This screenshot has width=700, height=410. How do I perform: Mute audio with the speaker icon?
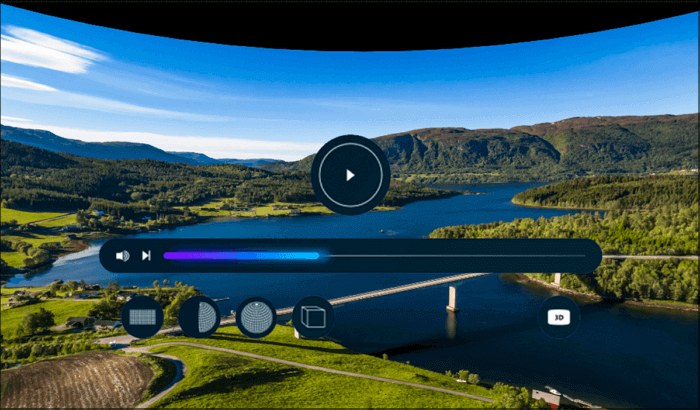(x=123, y=255)
